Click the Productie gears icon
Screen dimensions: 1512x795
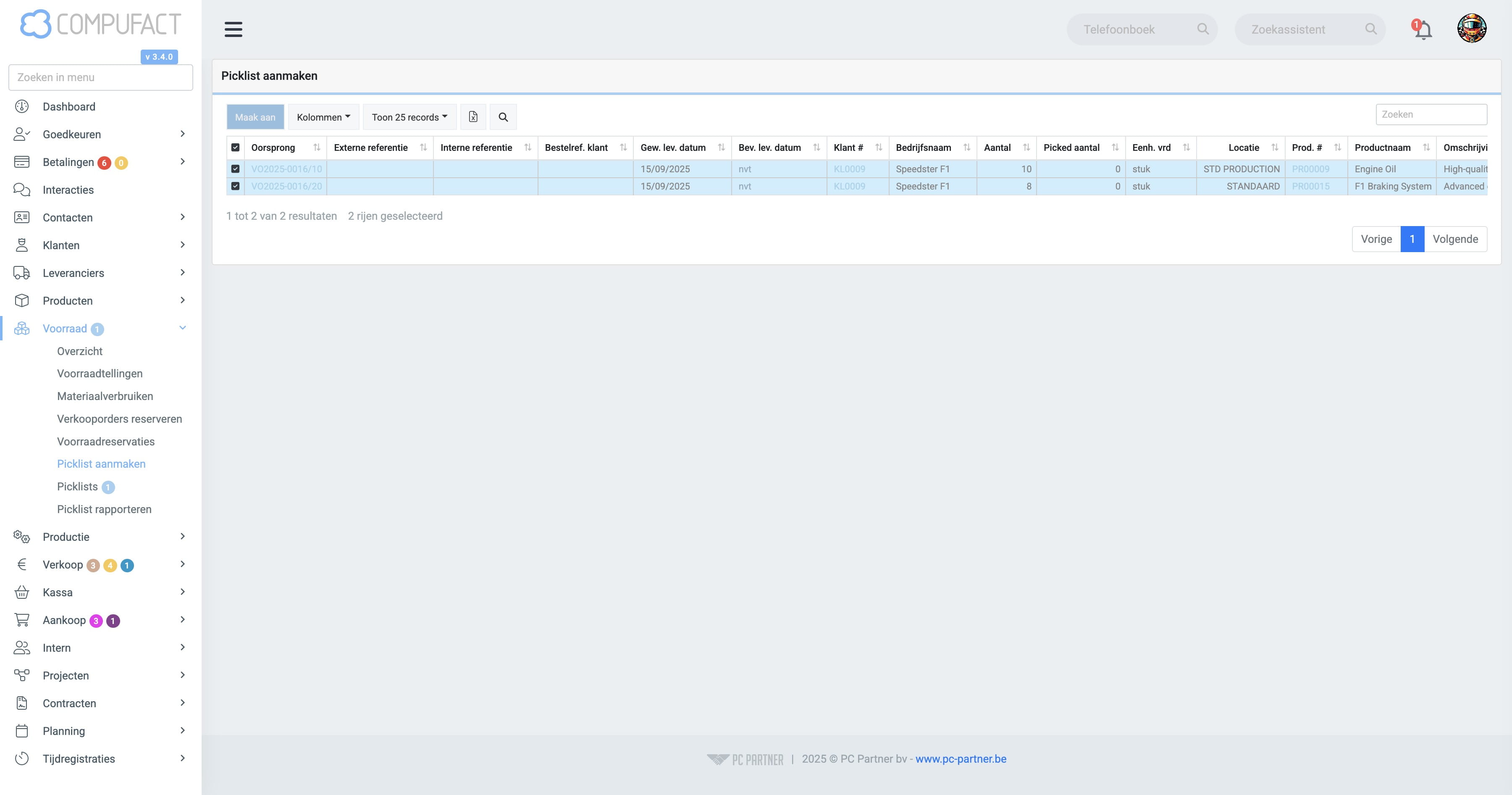coord(22,537)
